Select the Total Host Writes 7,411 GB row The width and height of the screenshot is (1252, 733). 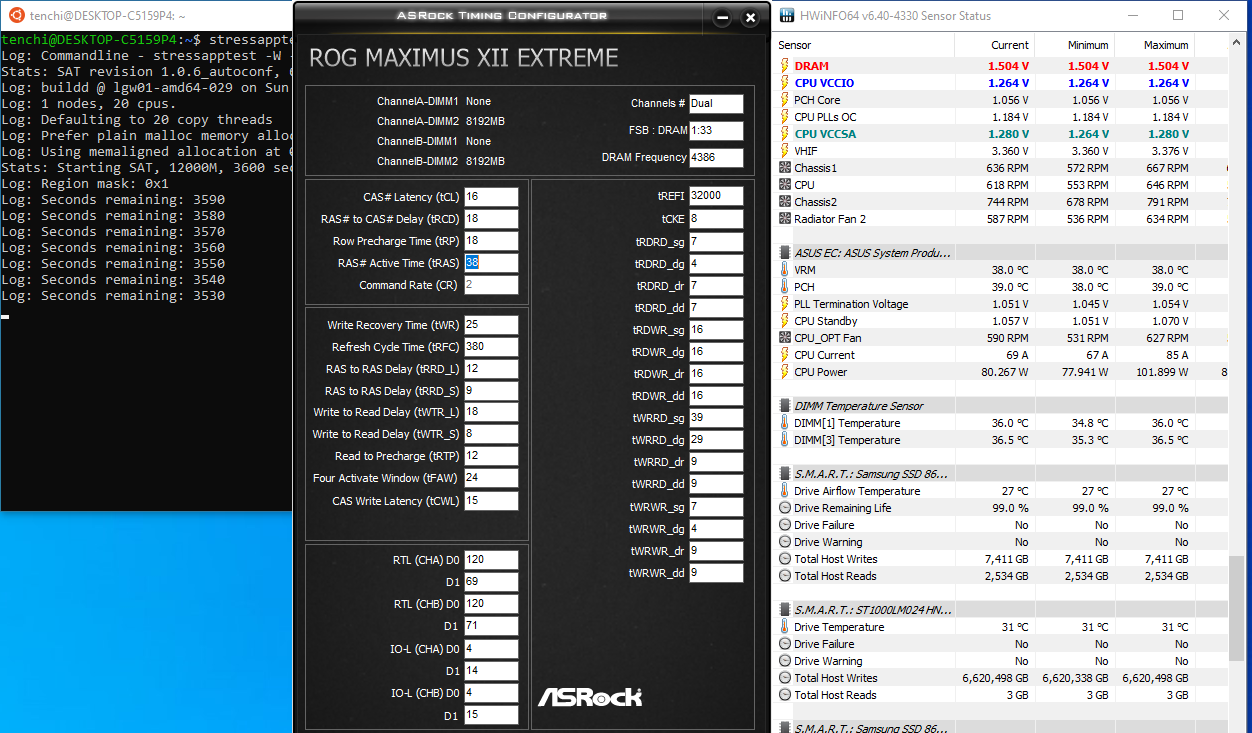pyautogui.click(x=1002, y=559)
